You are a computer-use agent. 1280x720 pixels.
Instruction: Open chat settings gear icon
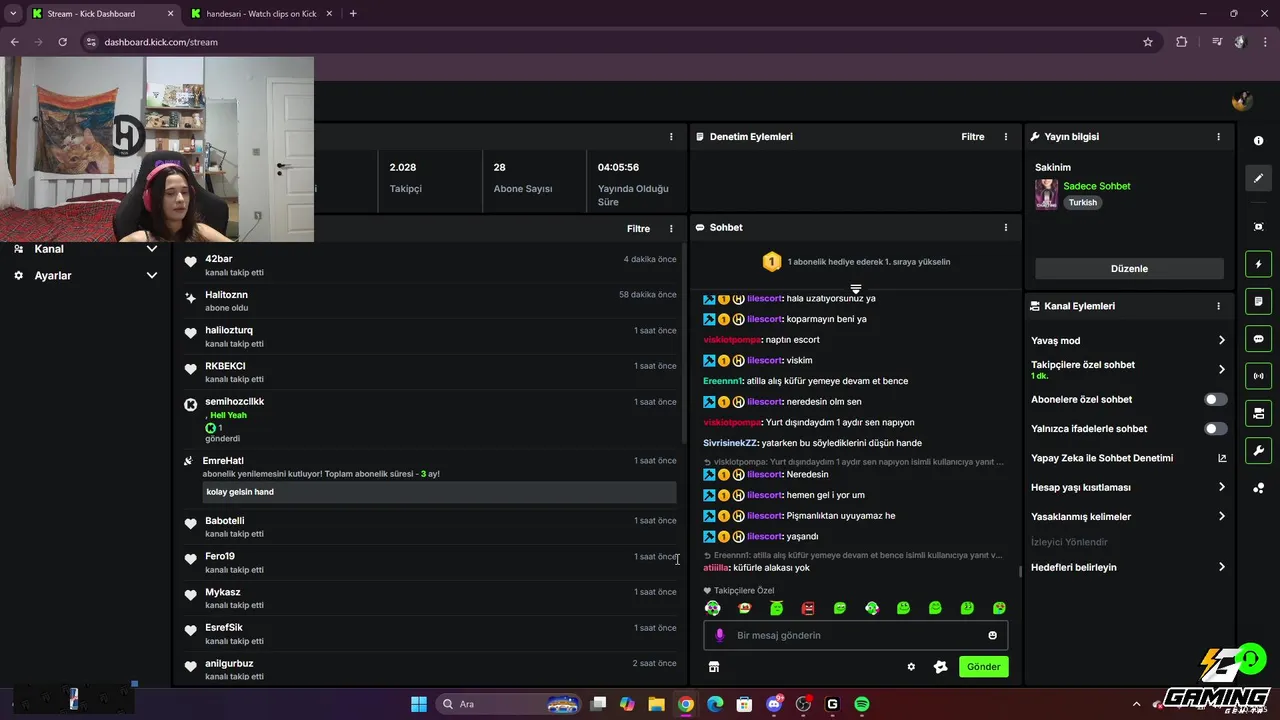pyautogui.click(x=911, y=667)
